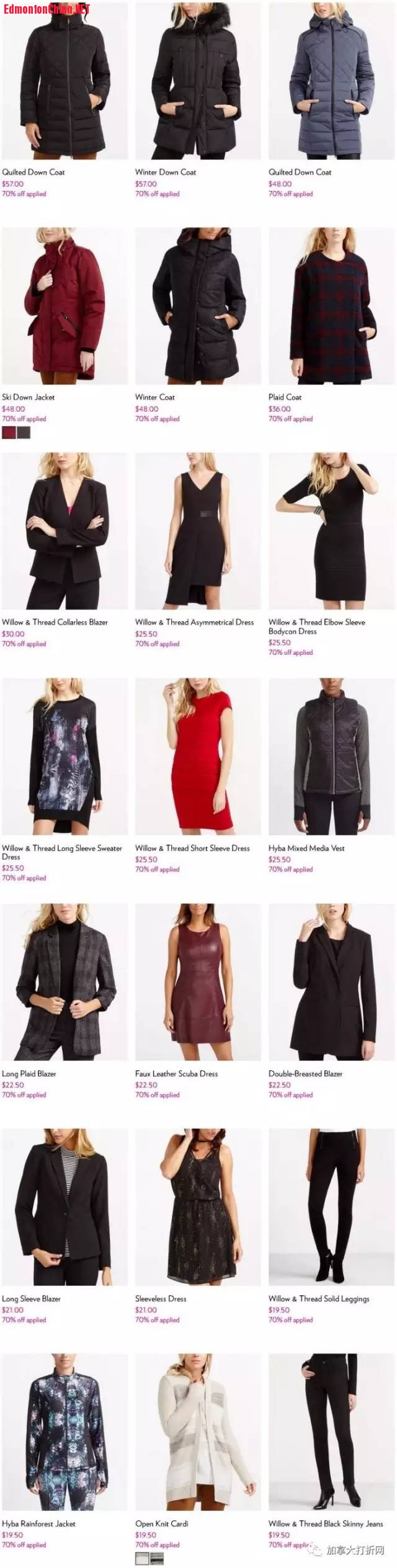
Task: Select the red swatch under Ski Down Jacket
Action: [x=9, y=433]
